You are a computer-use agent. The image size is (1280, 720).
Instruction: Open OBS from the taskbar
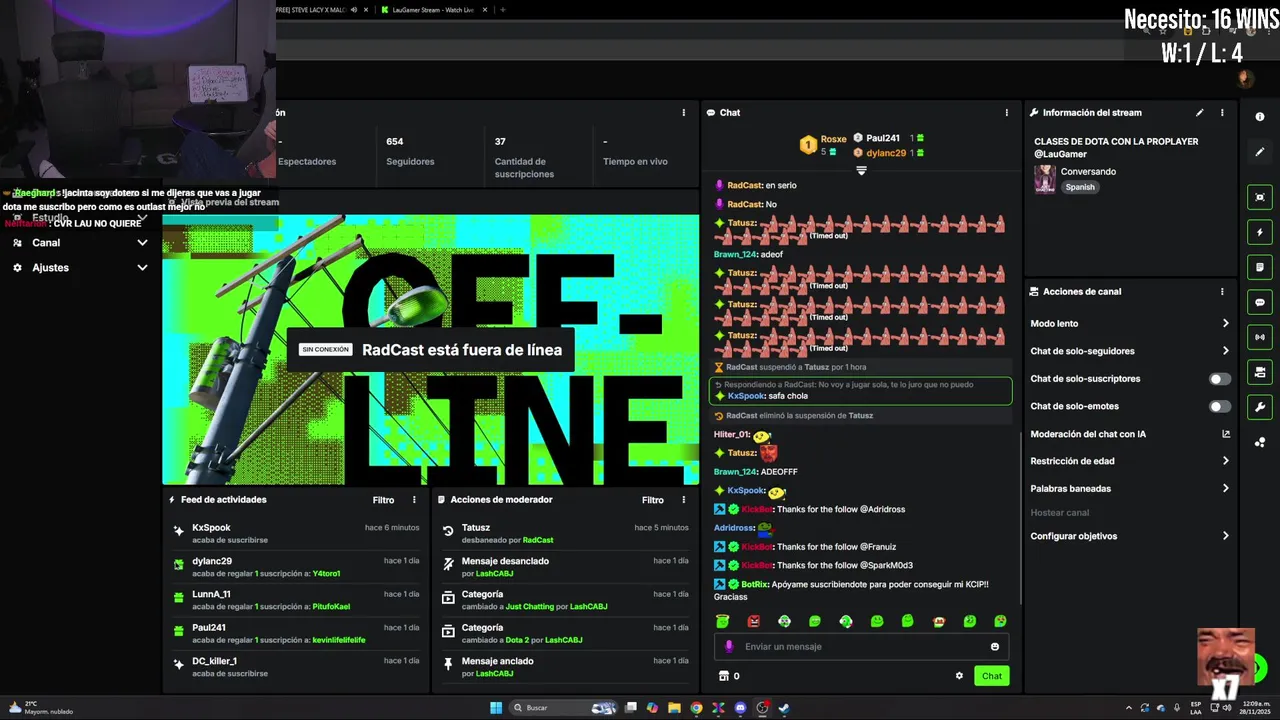762,708
